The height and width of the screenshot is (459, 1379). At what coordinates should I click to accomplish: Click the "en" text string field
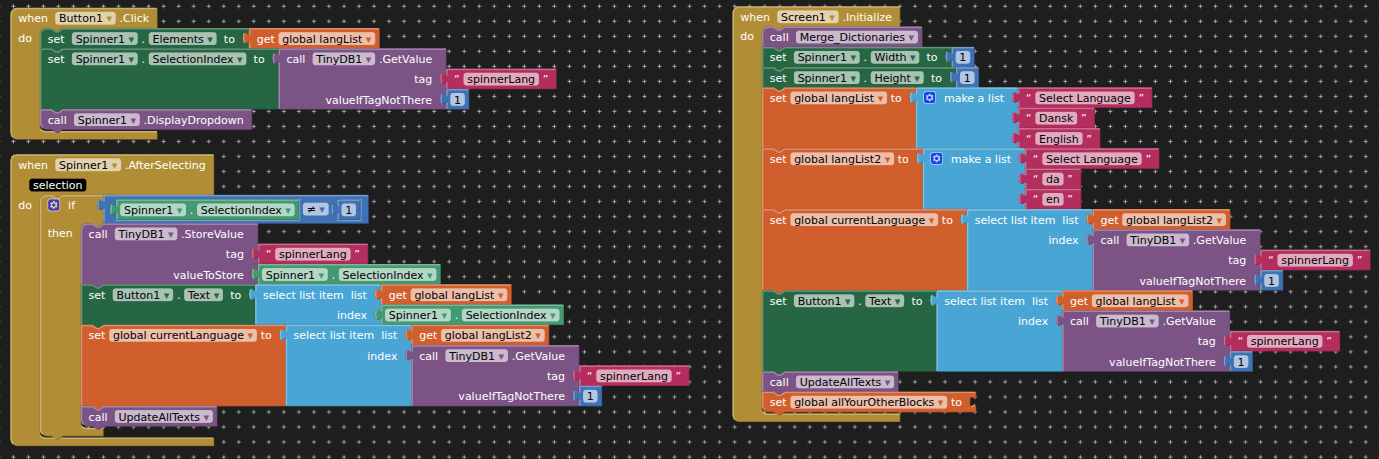click(x=1052, y=200)
